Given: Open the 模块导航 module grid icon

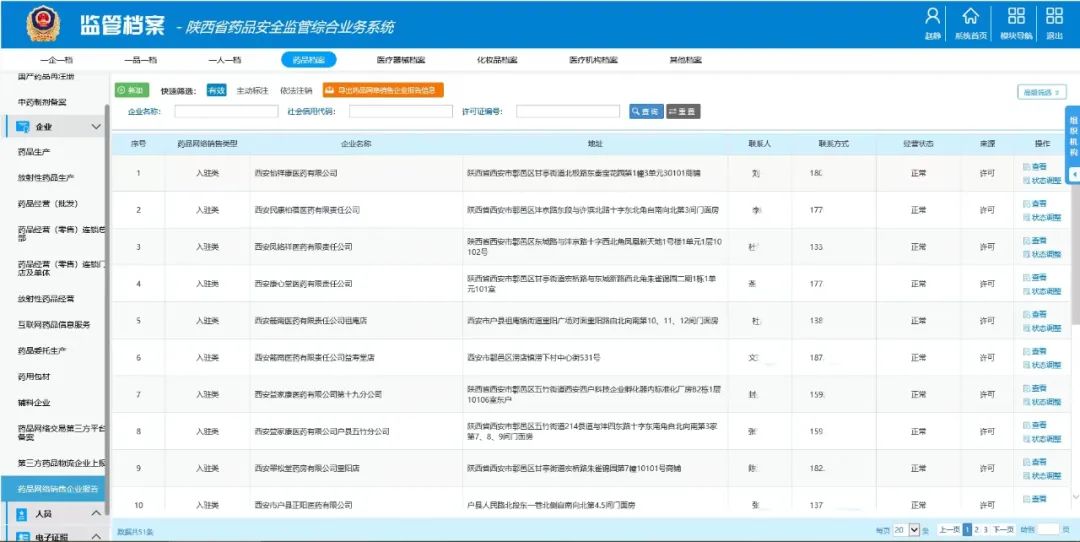Looking at the screenshot, I should pos(1016,17).
